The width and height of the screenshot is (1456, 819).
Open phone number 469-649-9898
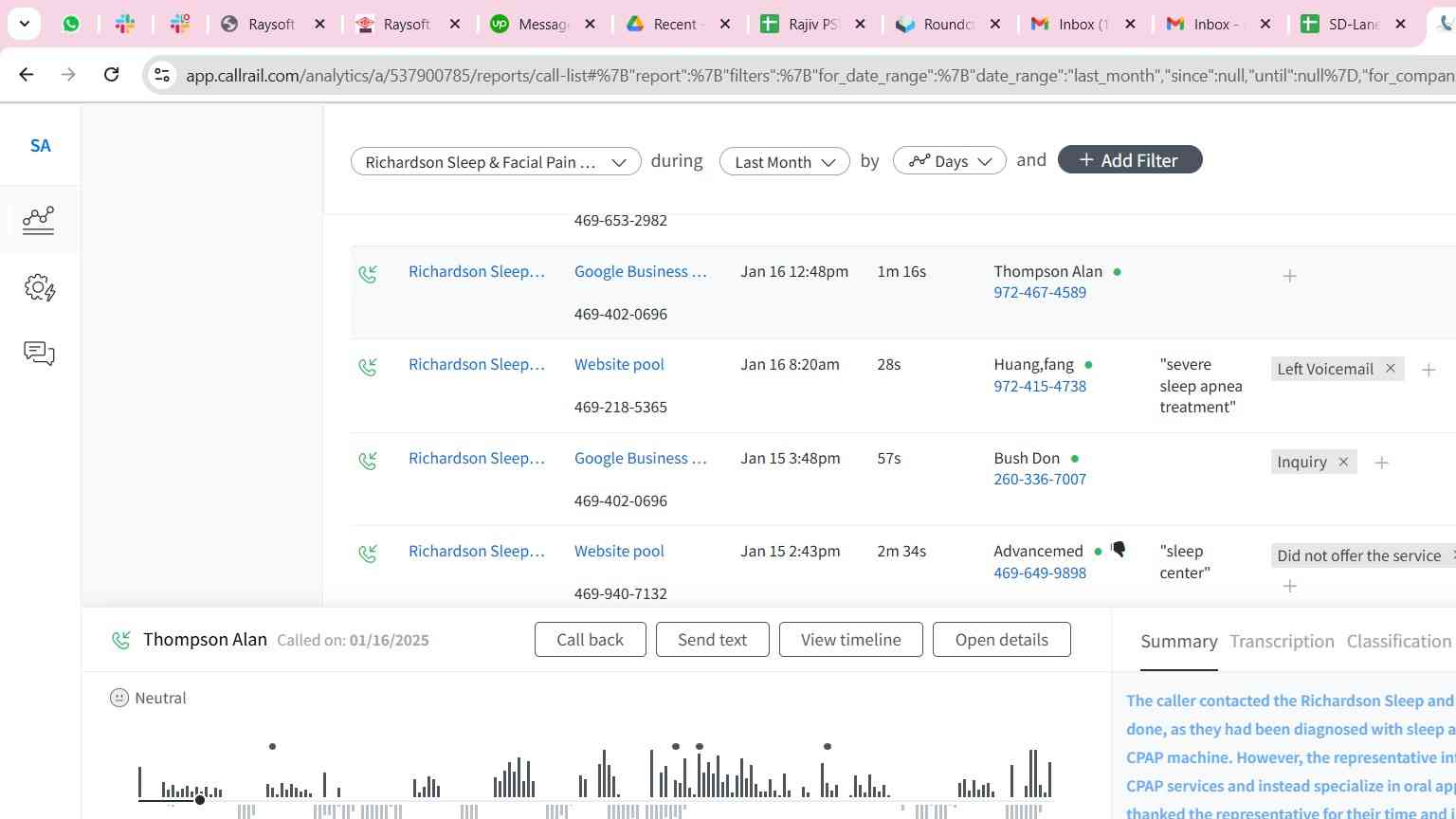(x=1040, y=573)
